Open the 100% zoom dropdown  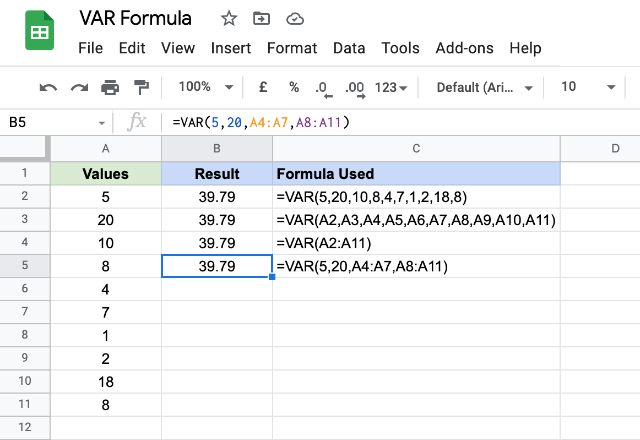pos(206,87)
